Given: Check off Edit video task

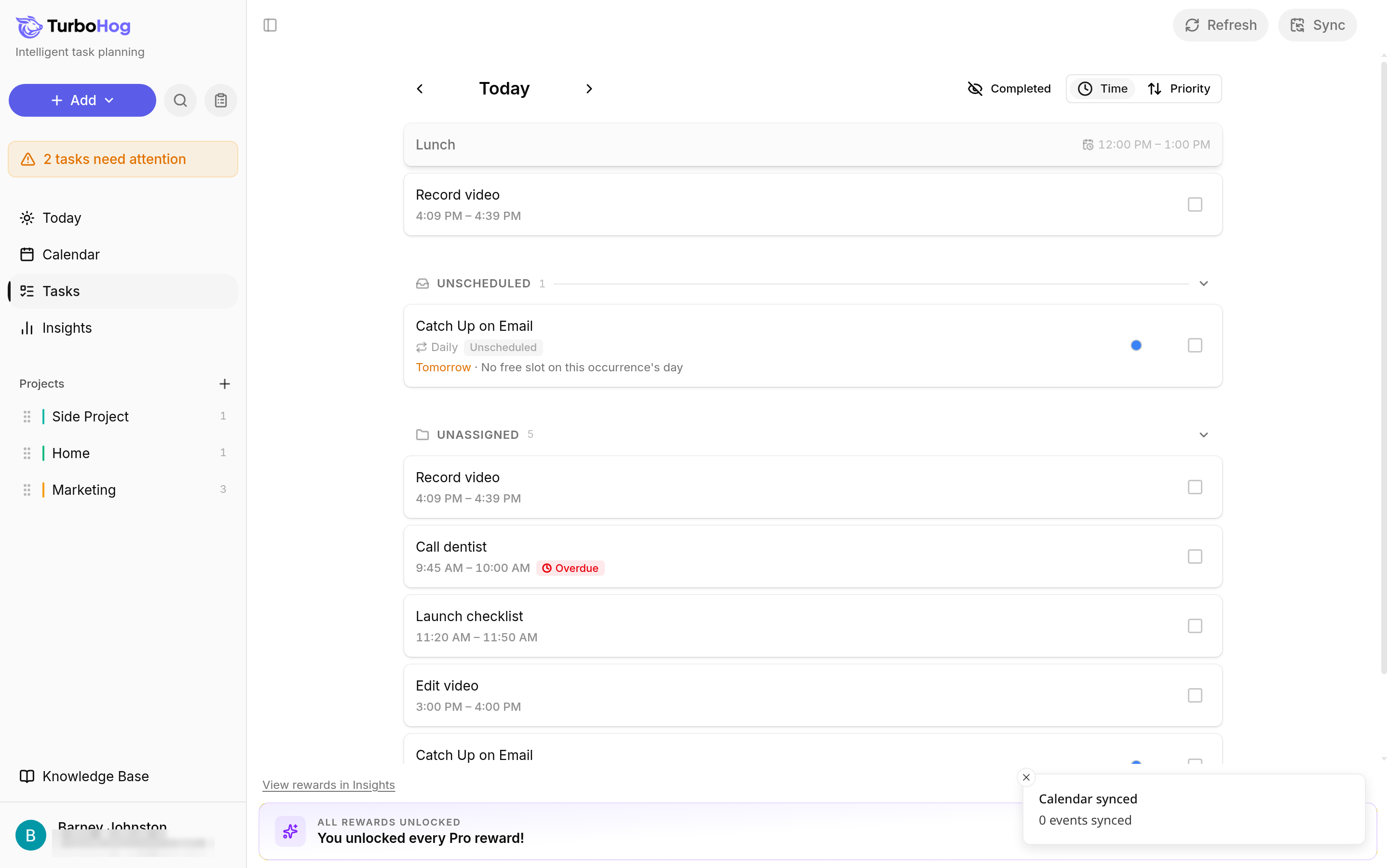Looking at the screenshot, I should click(x=1195, y=695).
